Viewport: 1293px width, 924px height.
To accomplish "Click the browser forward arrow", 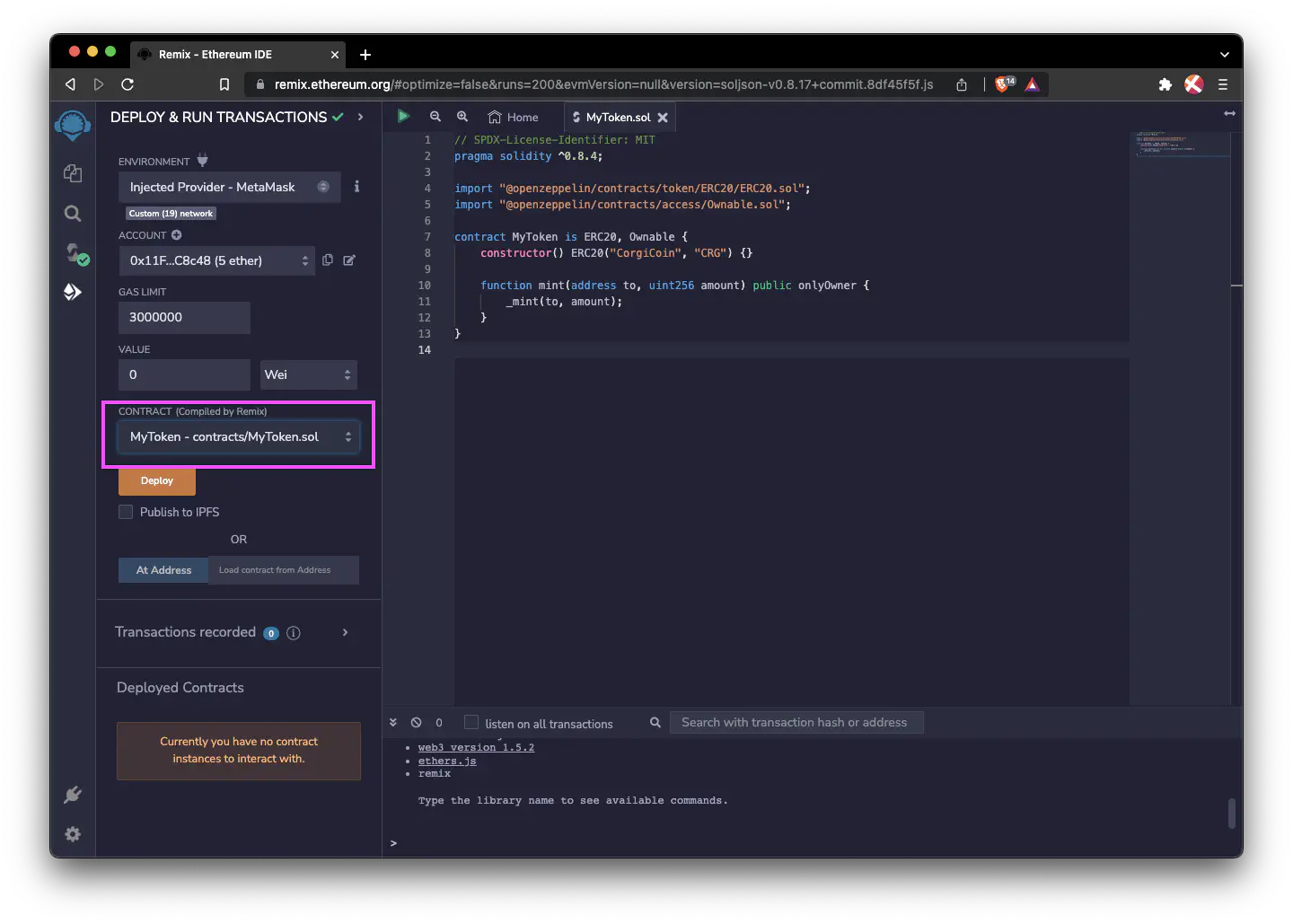I will click(x=99, y=84).
